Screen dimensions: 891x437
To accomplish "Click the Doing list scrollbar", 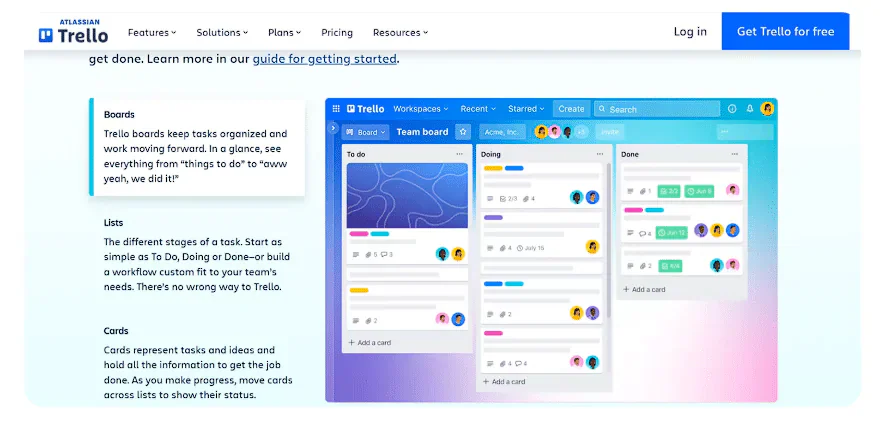I will click(609, 239).
